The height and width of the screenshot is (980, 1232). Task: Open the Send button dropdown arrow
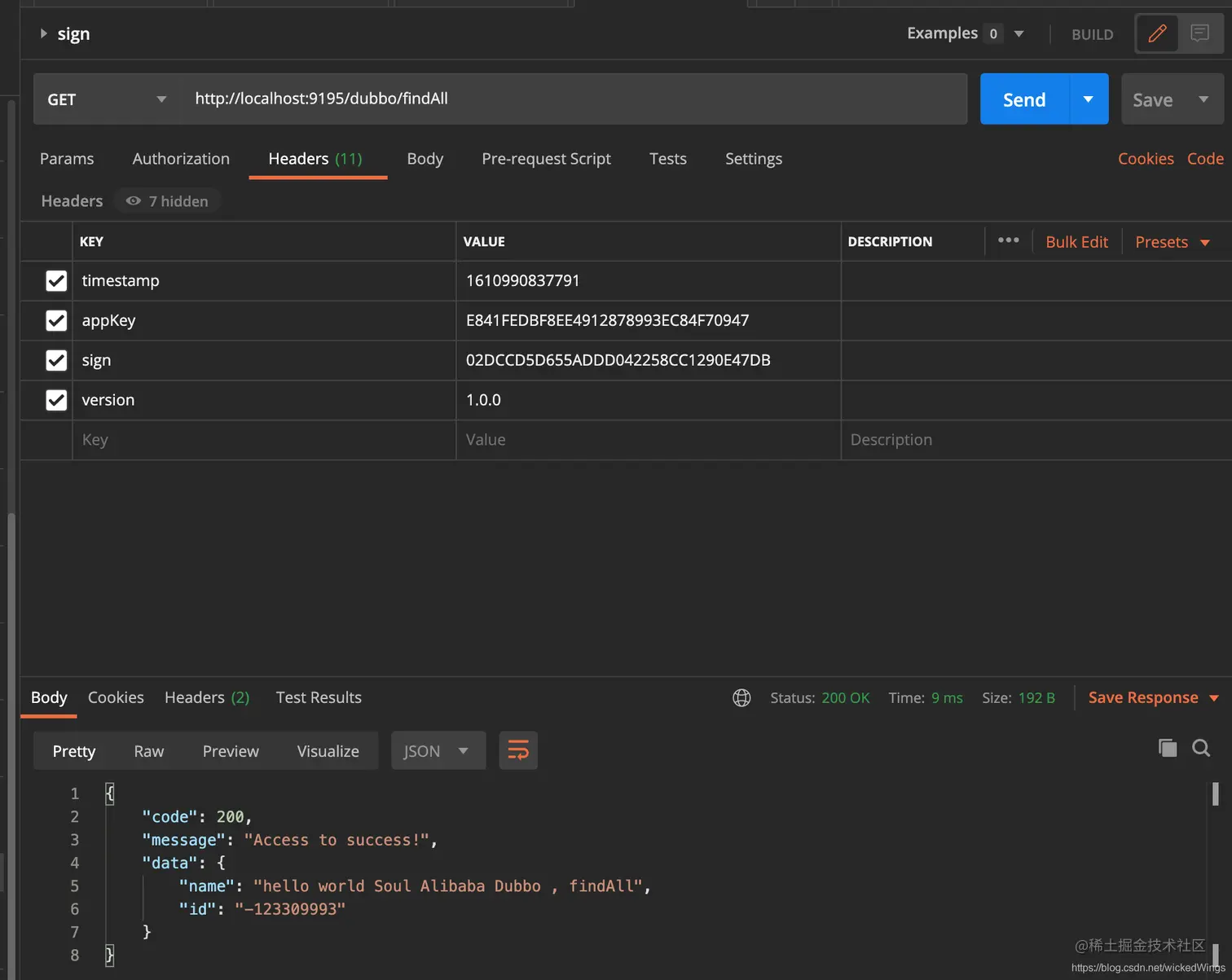[x=1089, y=99]
